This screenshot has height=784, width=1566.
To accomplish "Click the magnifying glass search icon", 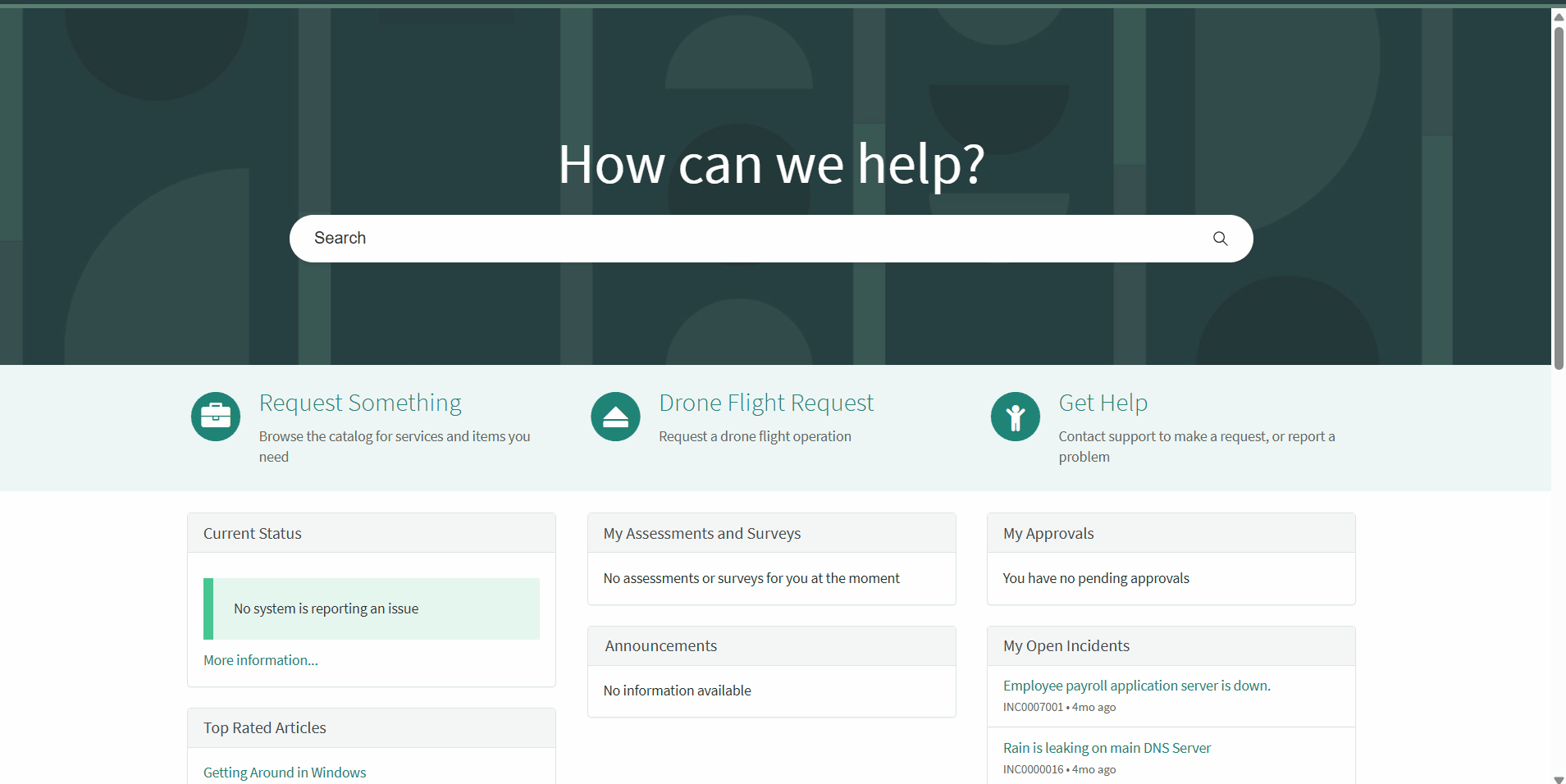I will [x=1220, y=239].
